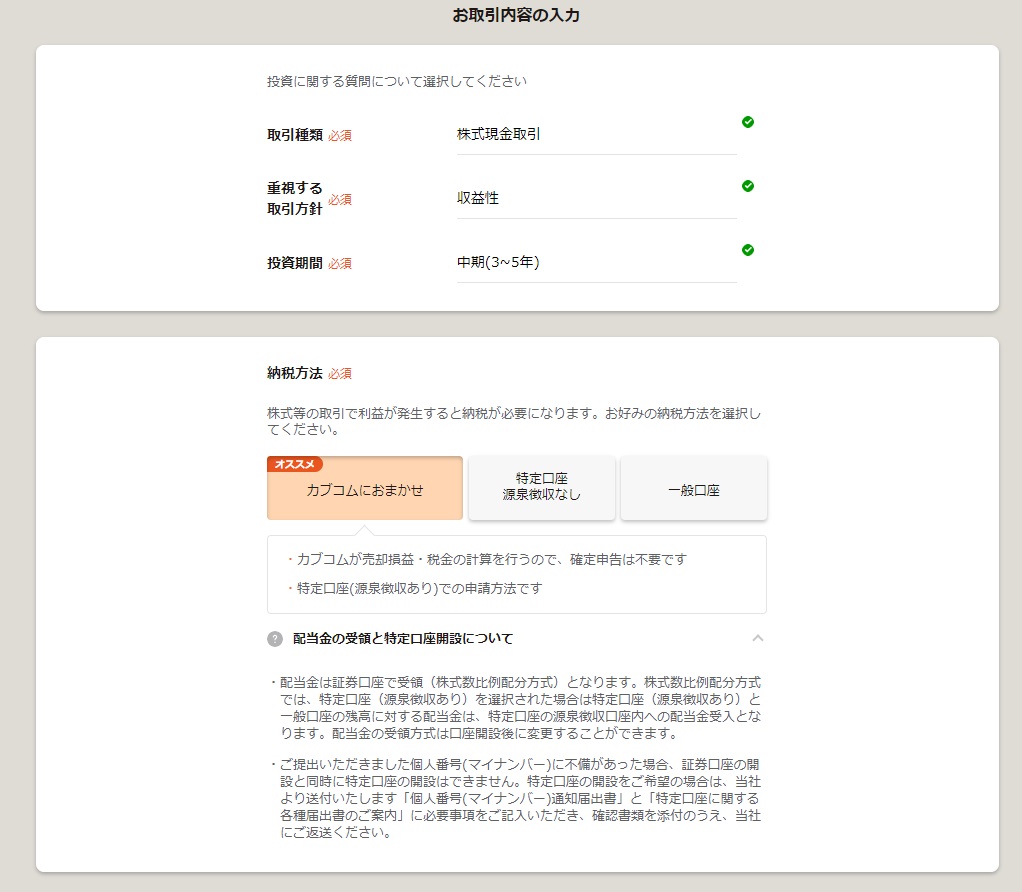Collapse the section using the up chevron
1022x892 pixels.
758,638
